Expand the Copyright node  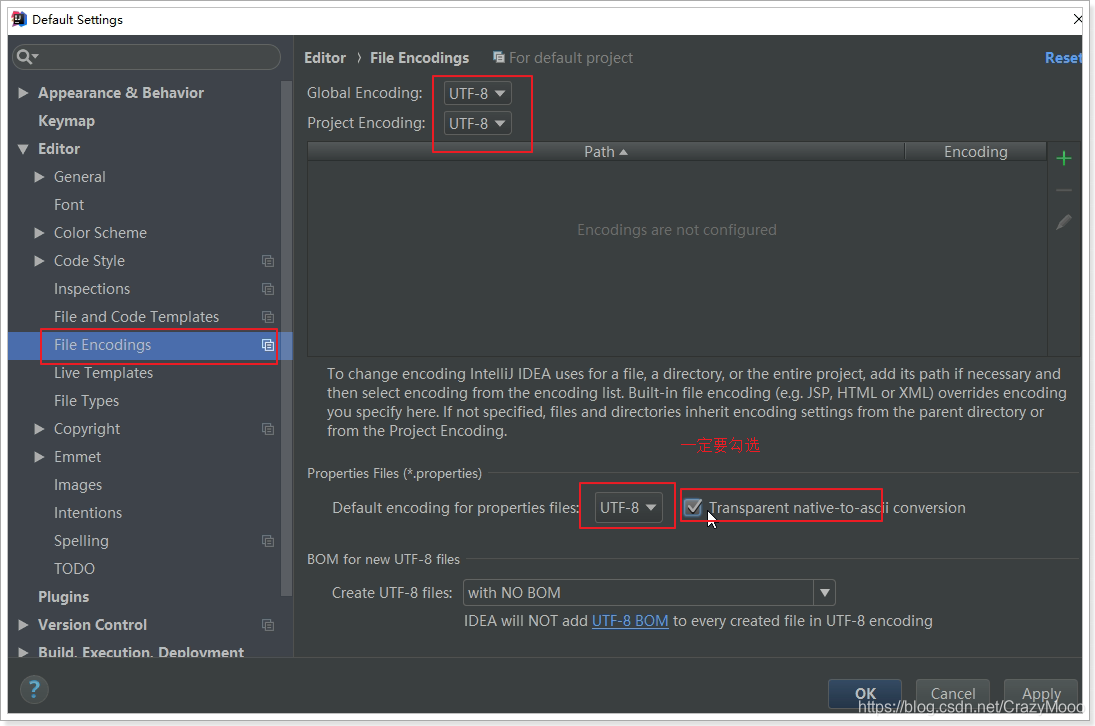point(39,429)
